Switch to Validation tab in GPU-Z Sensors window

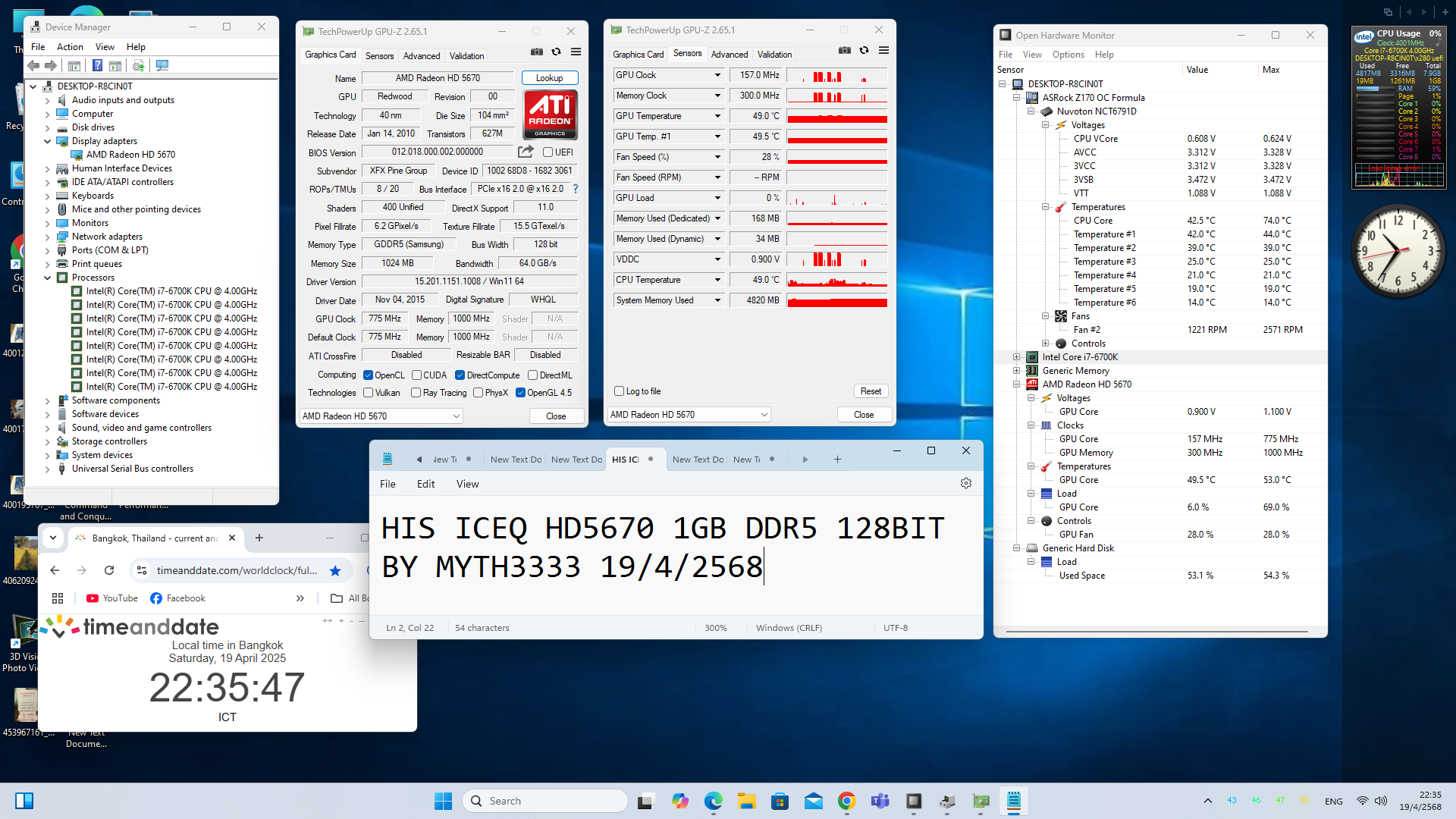tap(774, 55)
